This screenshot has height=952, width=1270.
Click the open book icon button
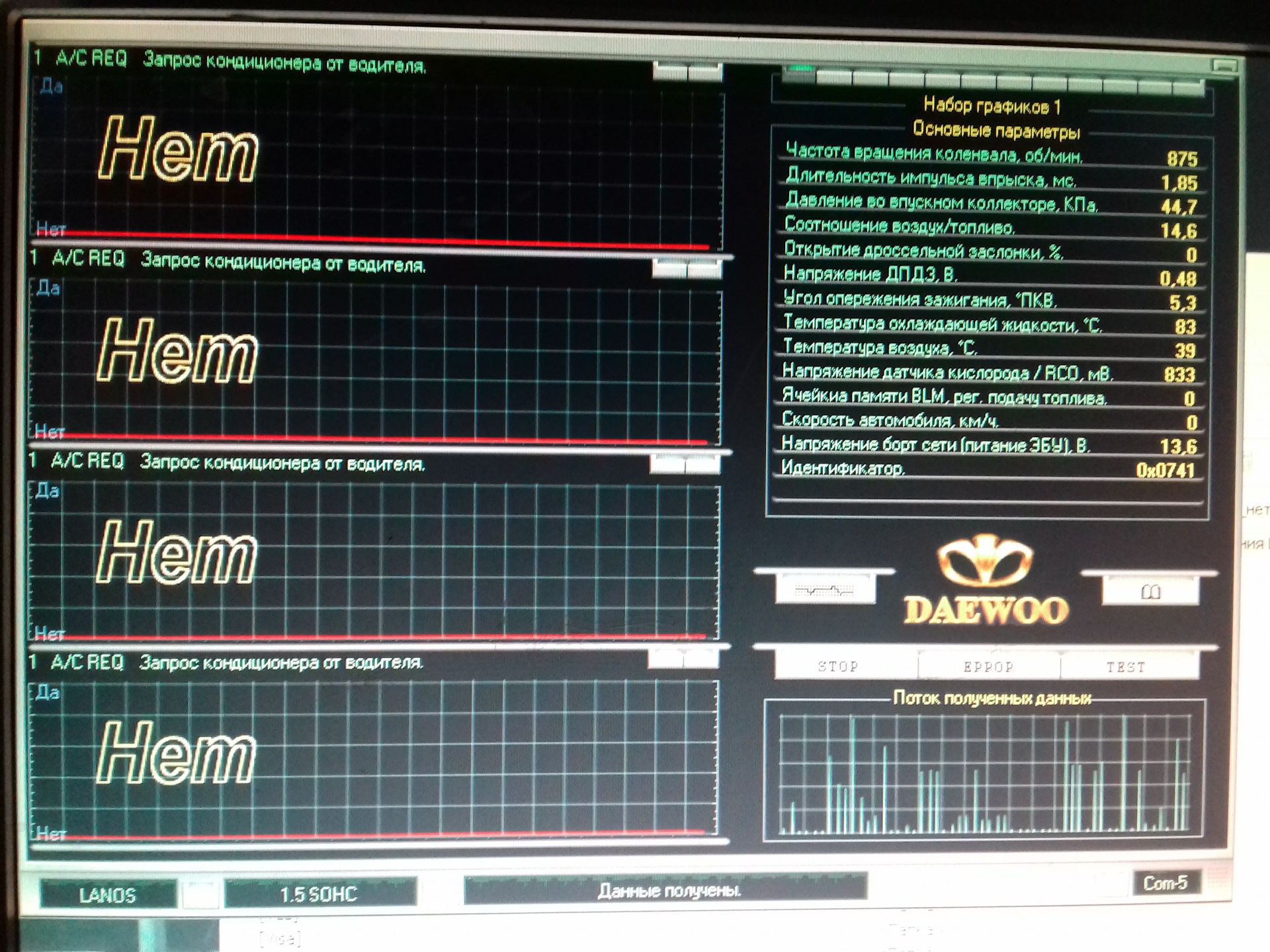1150,592
